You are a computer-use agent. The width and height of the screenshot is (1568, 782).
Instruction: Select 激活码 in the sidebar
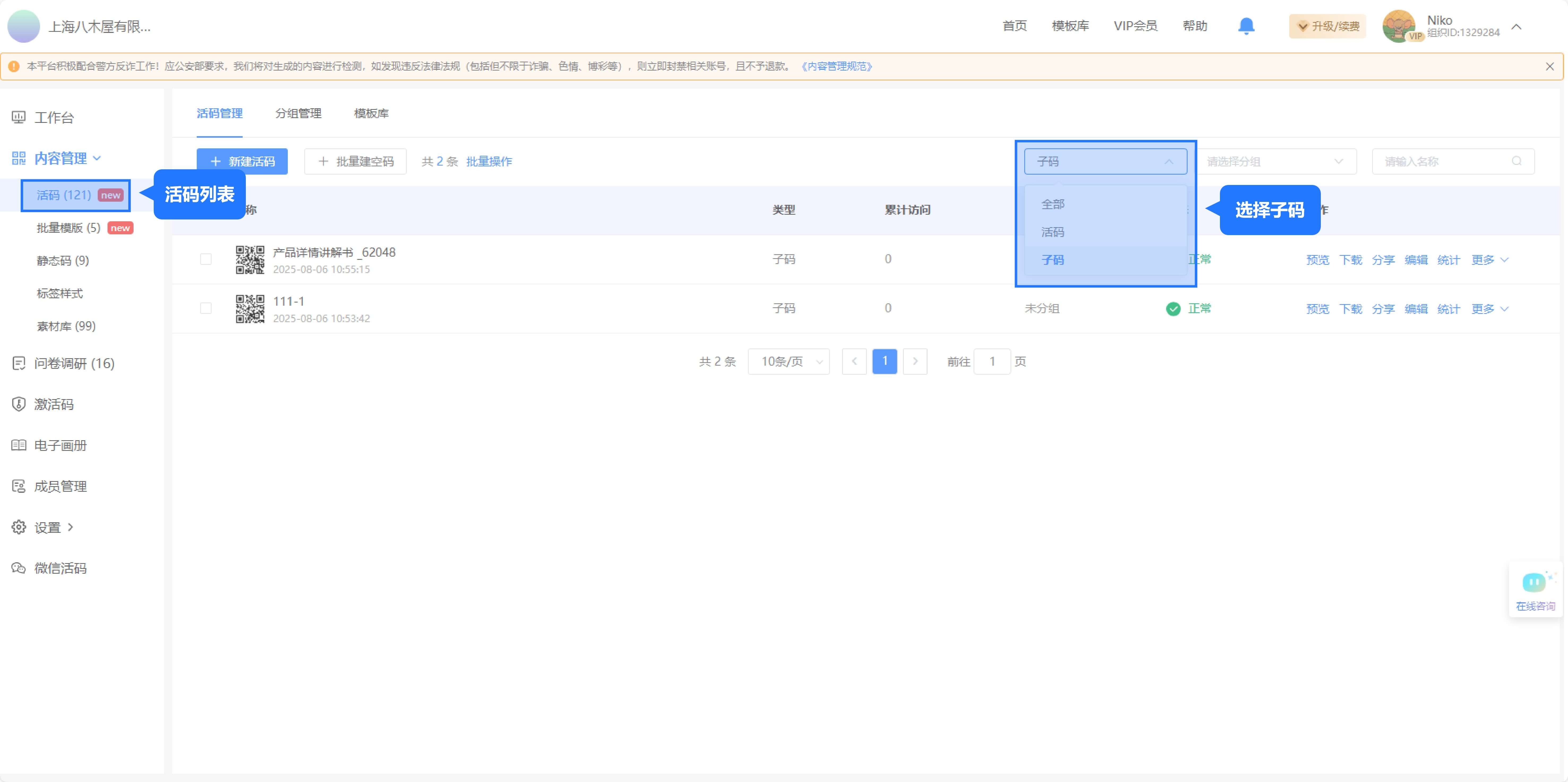[54, 404]
